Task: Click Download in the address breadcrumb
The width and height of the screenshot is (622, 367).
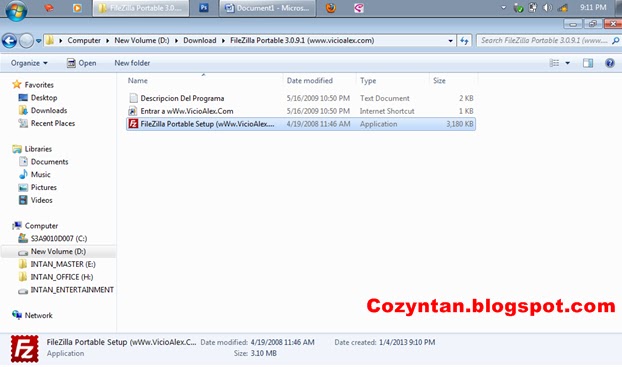Action: pos(200,40)
